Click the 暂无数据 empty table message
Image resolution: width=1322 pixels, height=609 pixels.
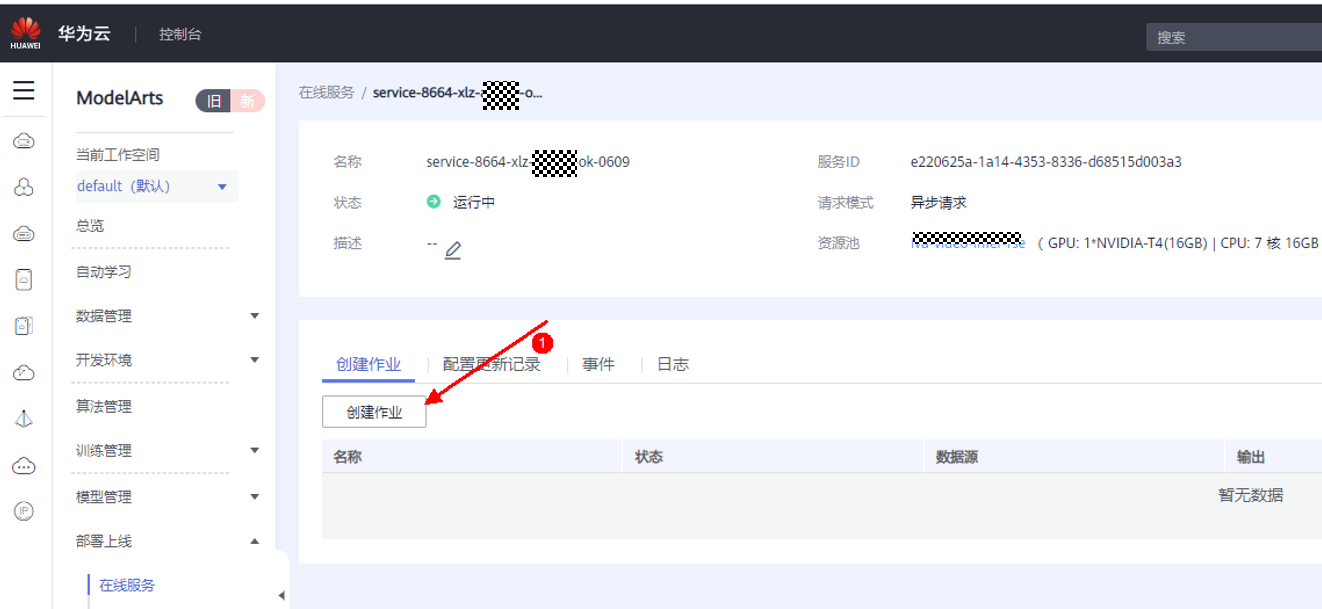tap(1250, 495)
